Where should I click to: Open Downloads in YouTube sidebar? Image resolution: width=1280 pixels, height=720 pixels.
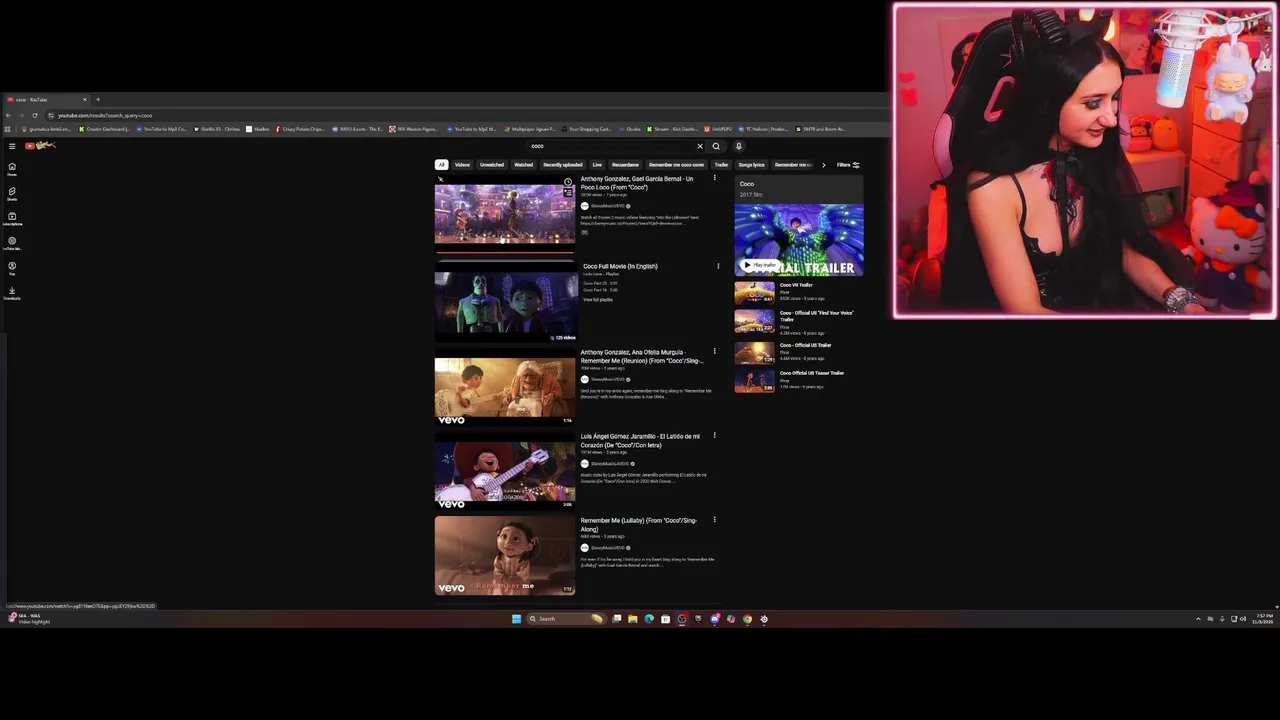point(12,293)
